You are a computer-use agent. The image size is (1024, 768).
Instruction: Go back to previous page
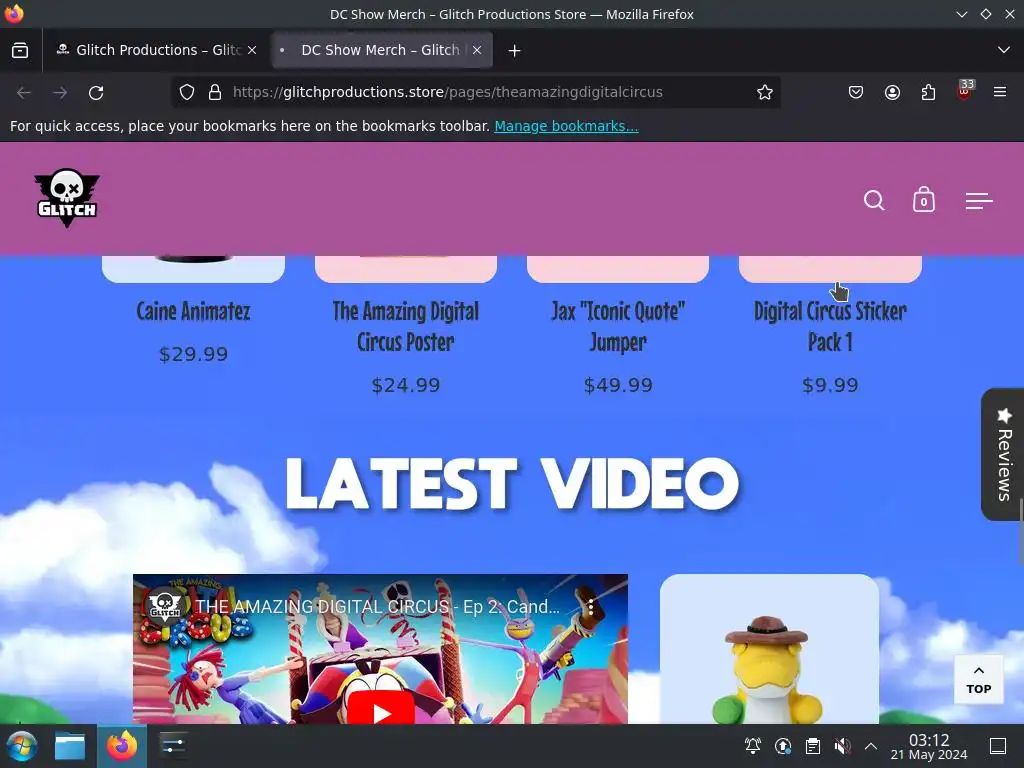click(24, 93)
